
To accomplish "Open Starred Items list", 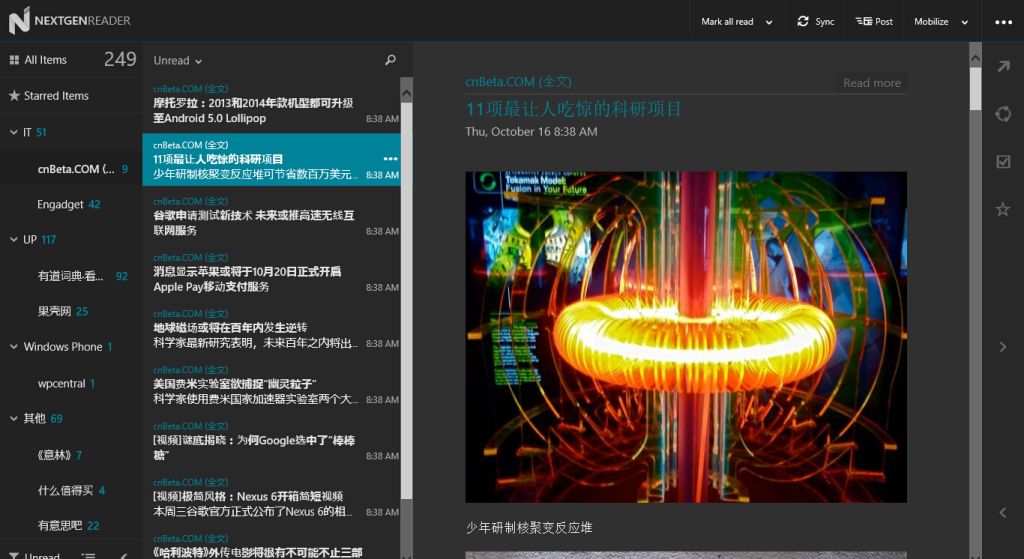I will pos(71,95).
